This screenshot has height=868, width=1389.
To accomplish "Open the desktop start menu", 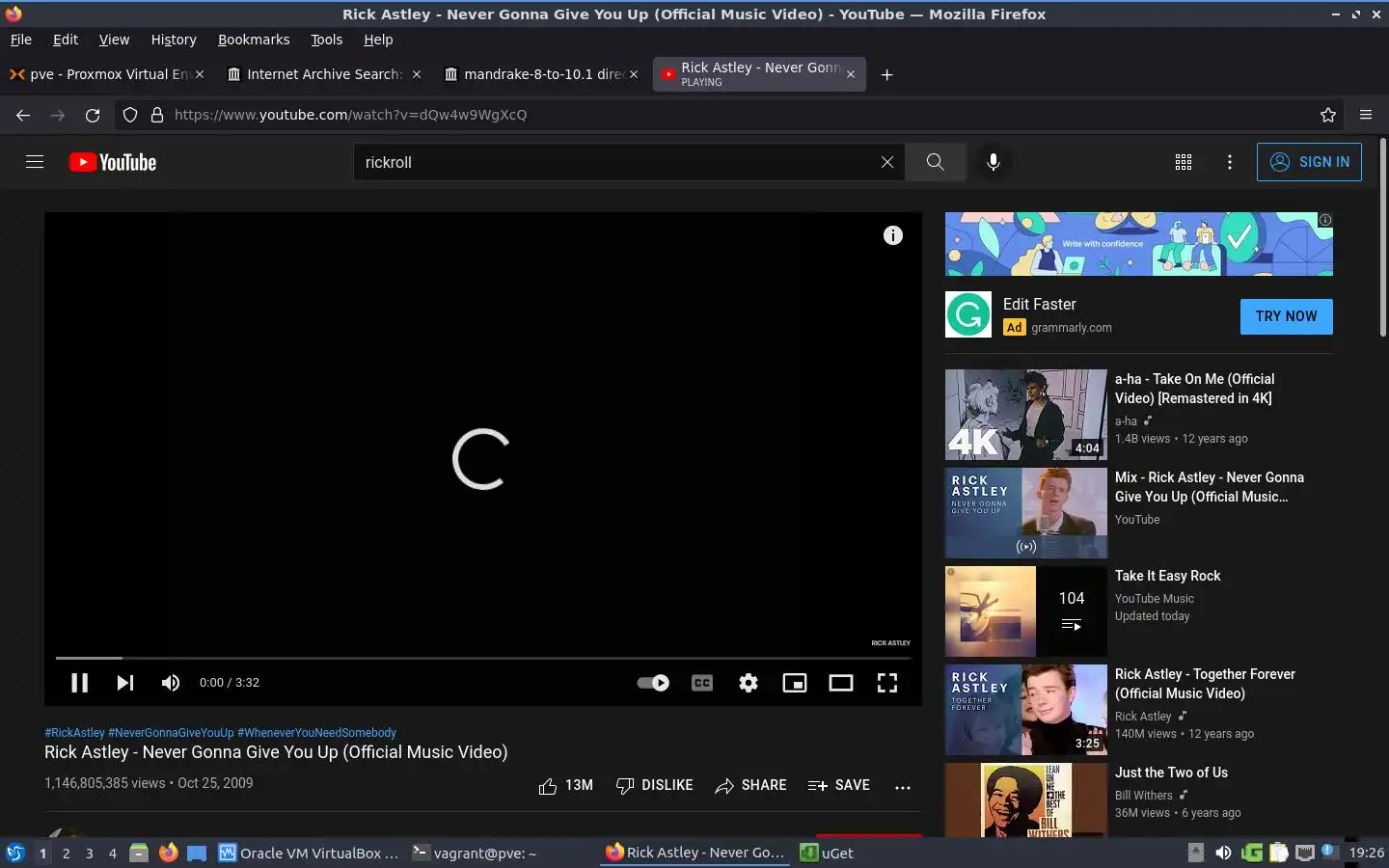I will (x=14, y=853).
